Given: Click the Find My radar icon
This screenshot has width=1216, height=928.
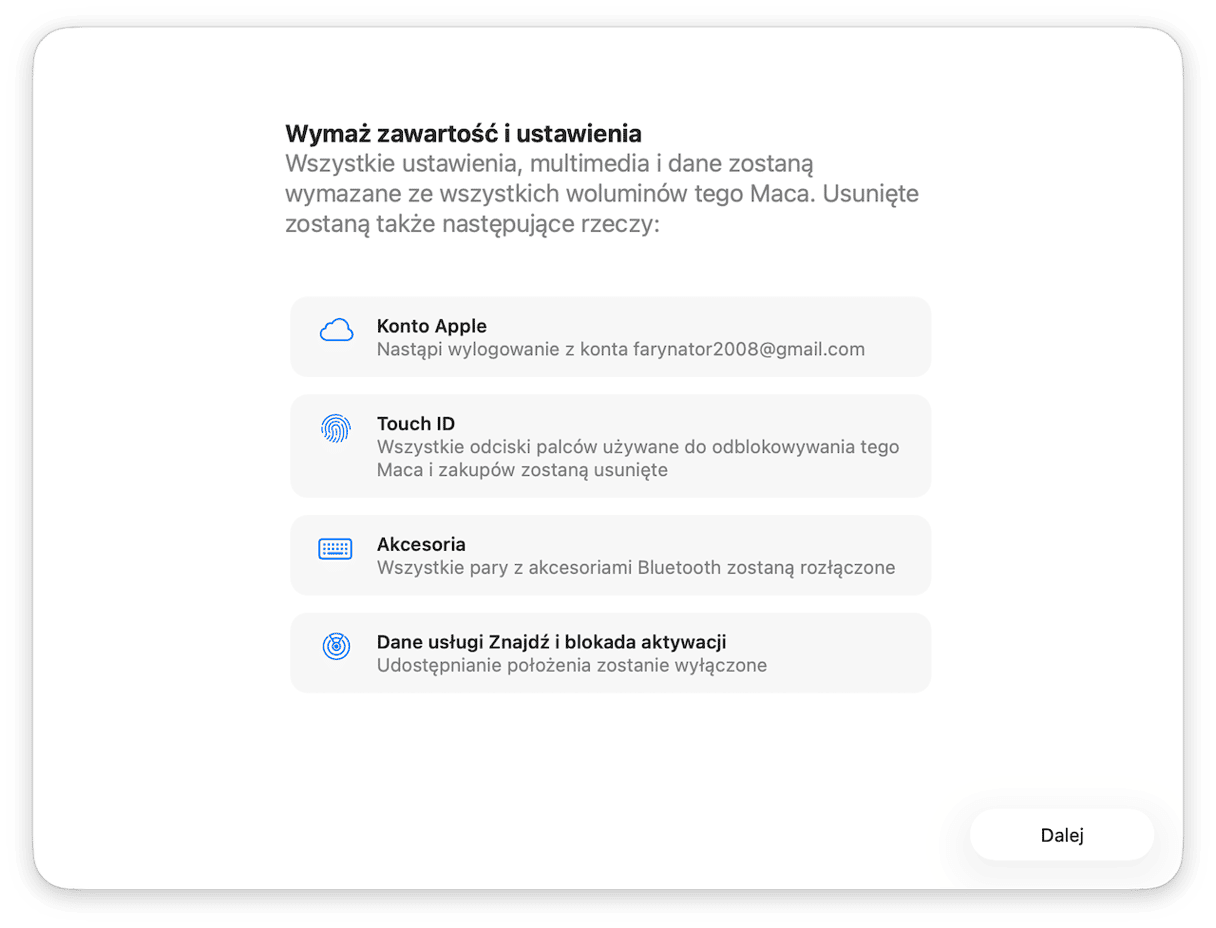Looking at the screenshot, I should (336, 646).
